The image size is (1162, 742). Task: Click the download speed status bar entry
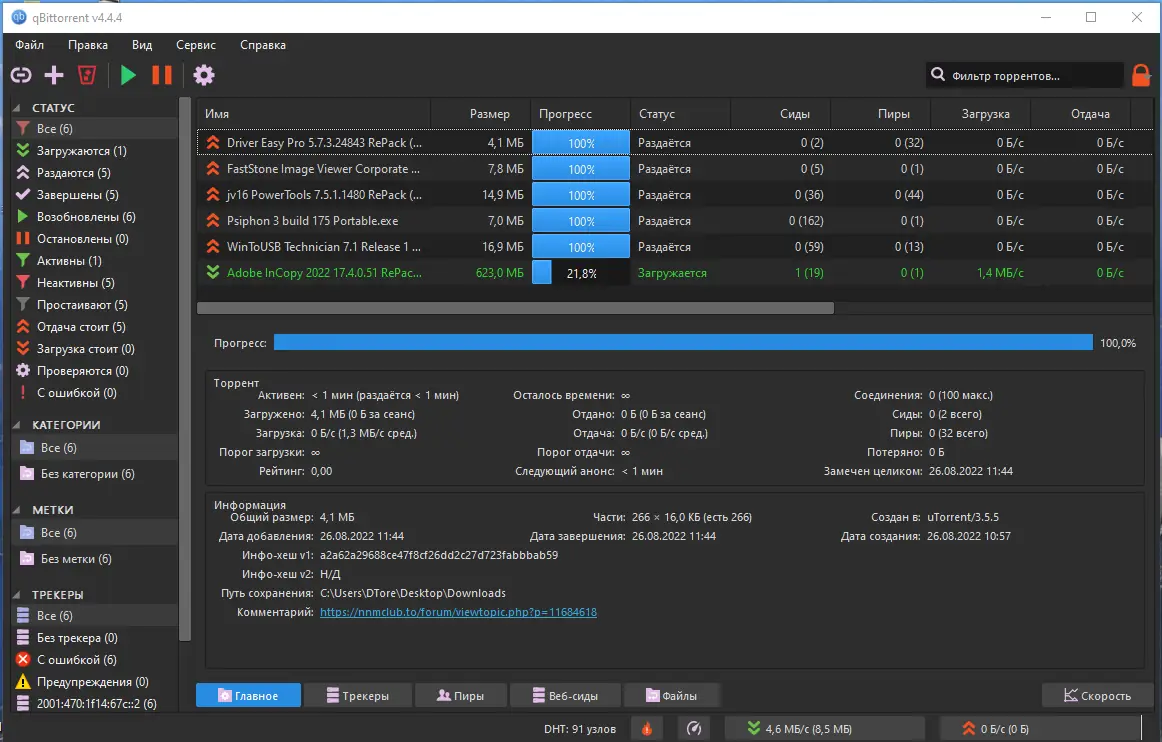coord(824,729)
